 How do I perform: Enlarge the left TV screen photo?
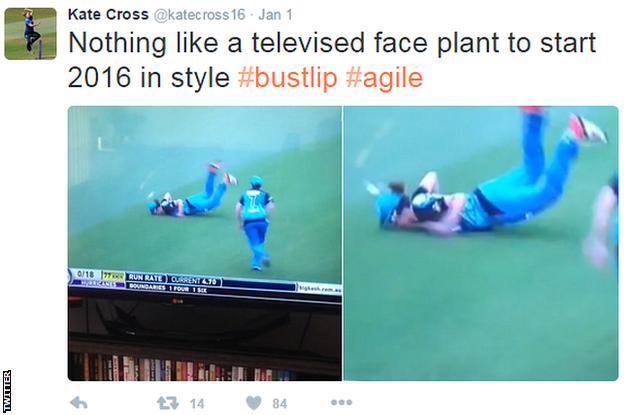pos(205,243)
